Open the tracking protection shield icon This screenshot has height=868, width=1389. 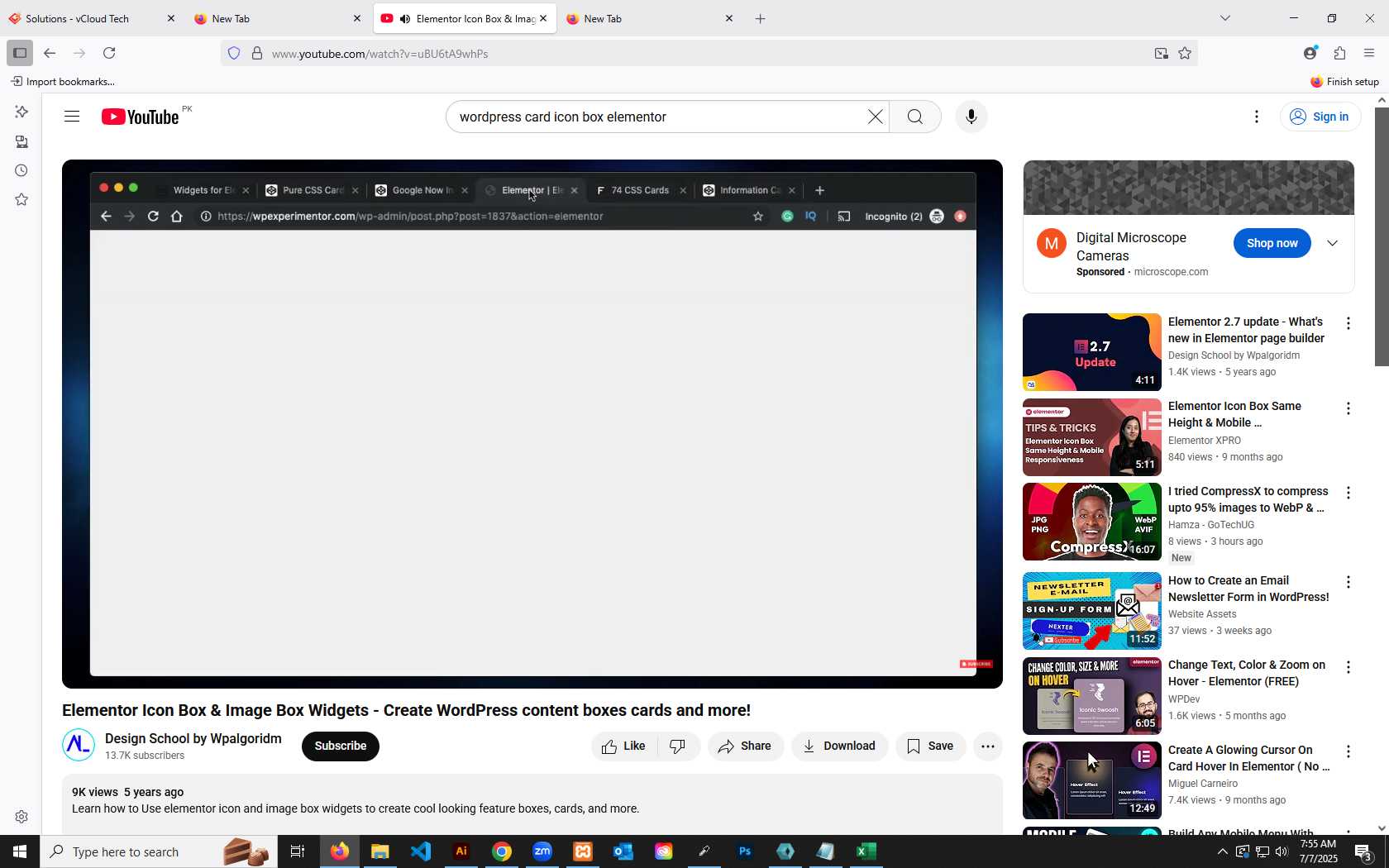click(x=234, y=54)
